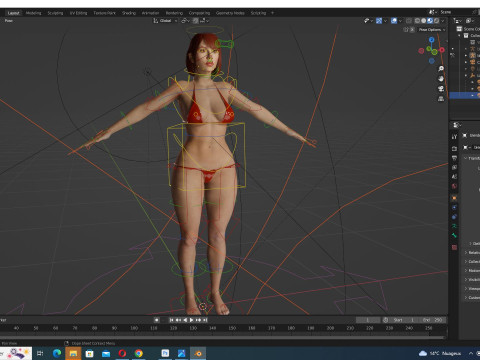This screenshot has width=480, height=360.
Task: Select Rendered viewport shading
Action: [x=436, y=21]
